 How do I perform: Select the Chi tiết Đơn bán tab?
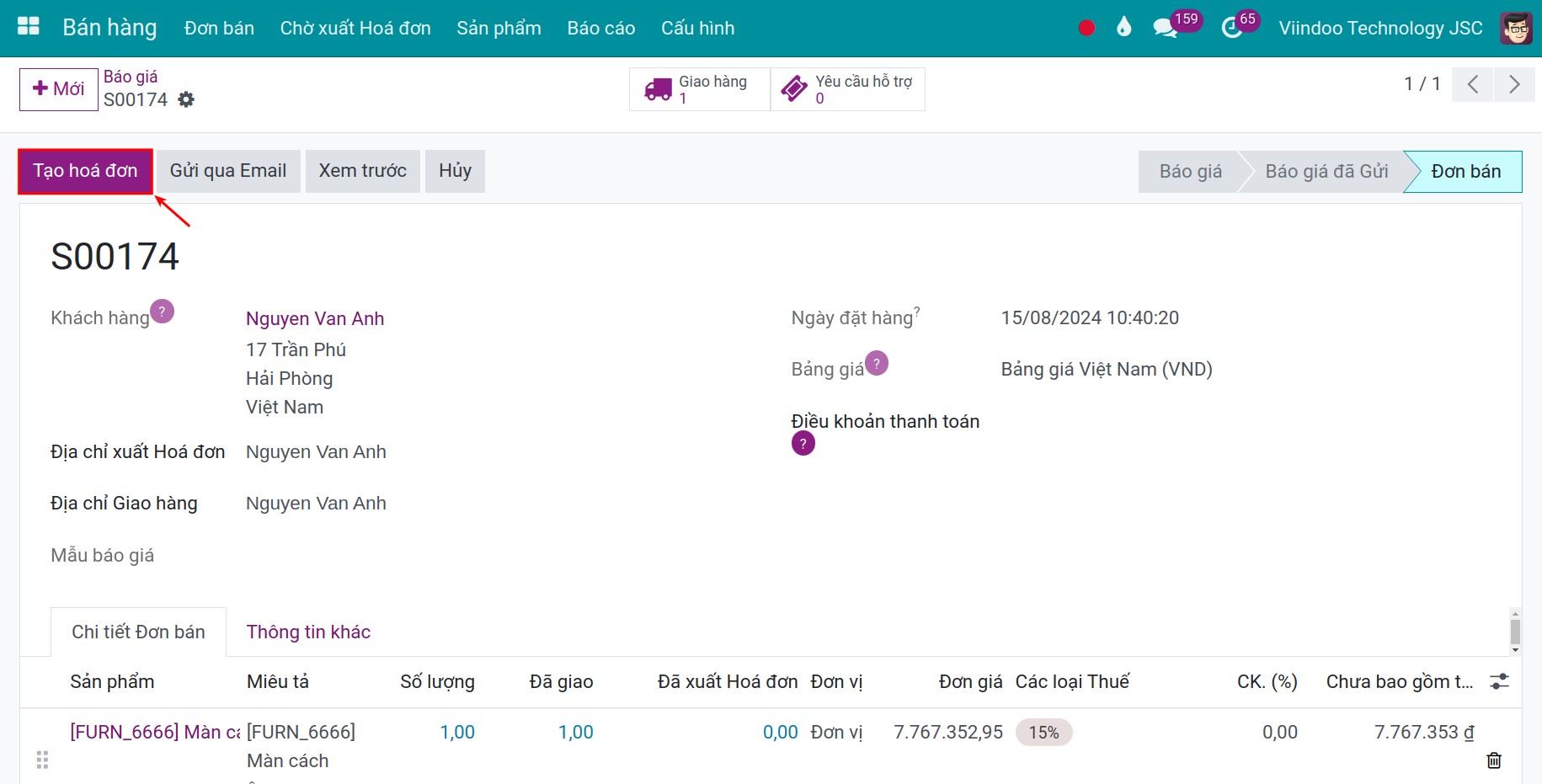click(x=138, y=632)
